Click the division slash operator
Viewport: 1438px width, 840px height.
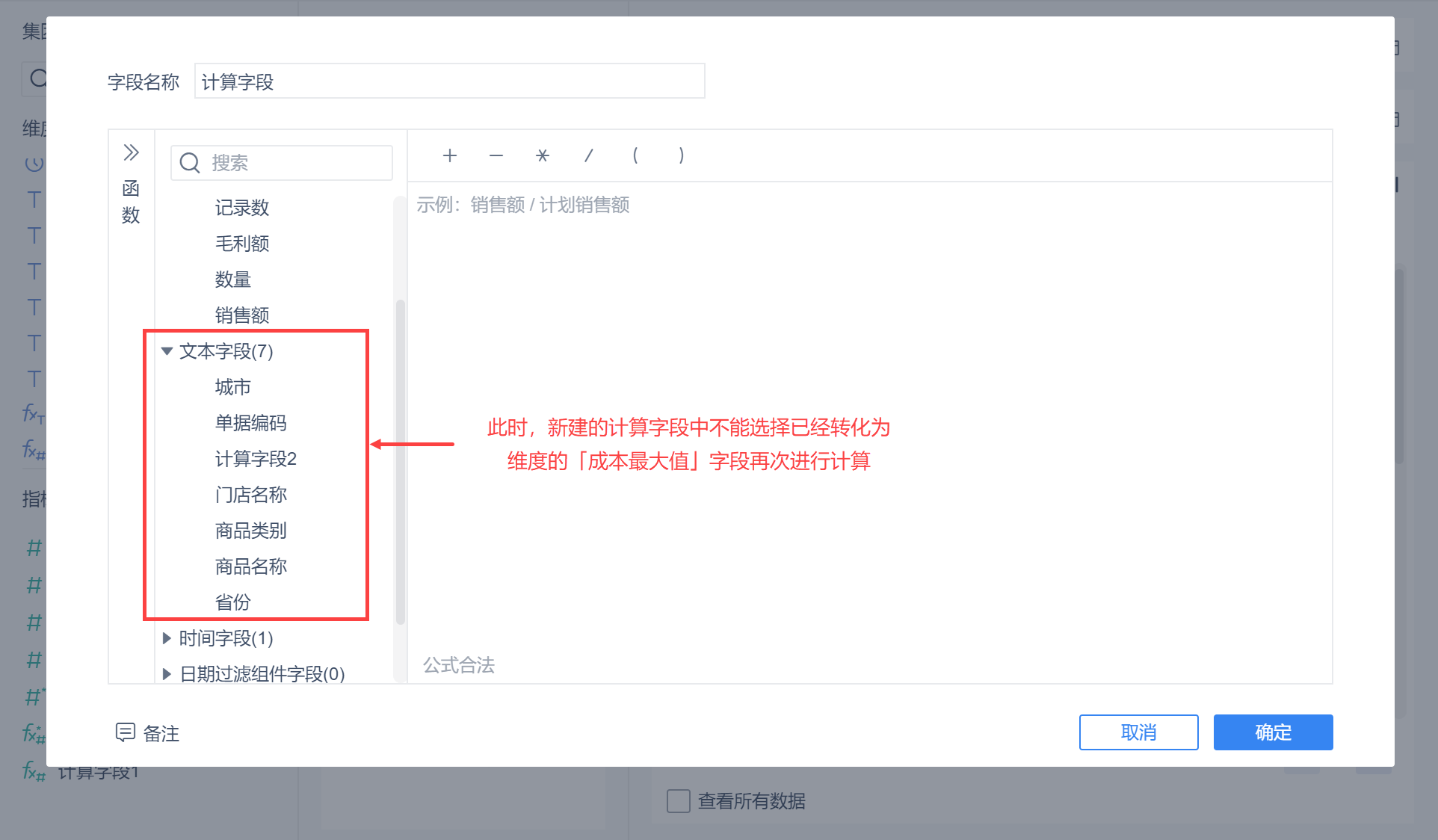pyautogui.click(x=589, y=155)
